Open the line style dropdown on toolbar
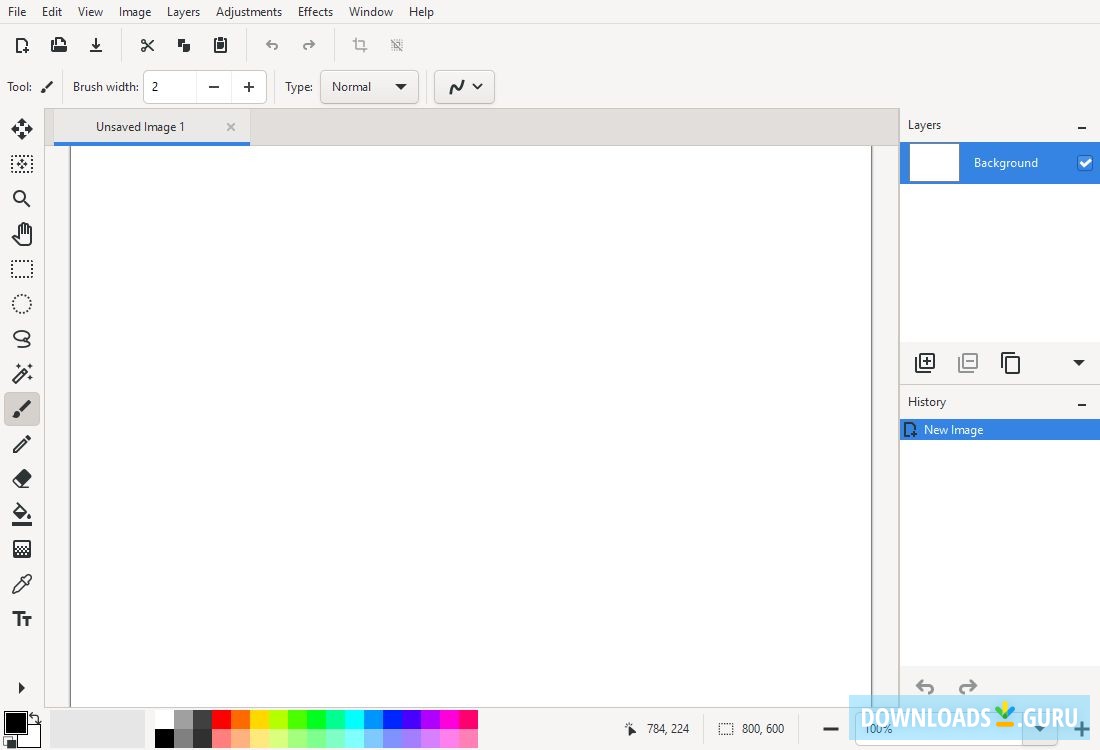Viewport: 1100px width, 750px height. (x=463, y=87)
